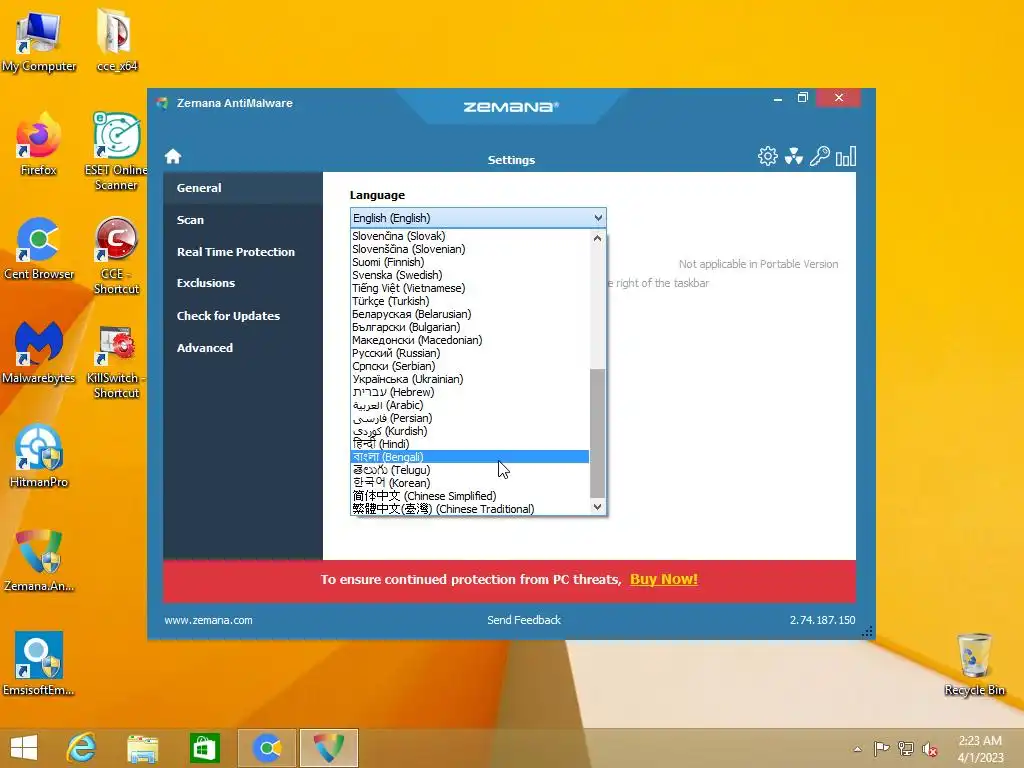The width and height of the screenshot is (1024, 768).
Task: Launch ESET Online Scanner shortcut
Action: point(116,152)
